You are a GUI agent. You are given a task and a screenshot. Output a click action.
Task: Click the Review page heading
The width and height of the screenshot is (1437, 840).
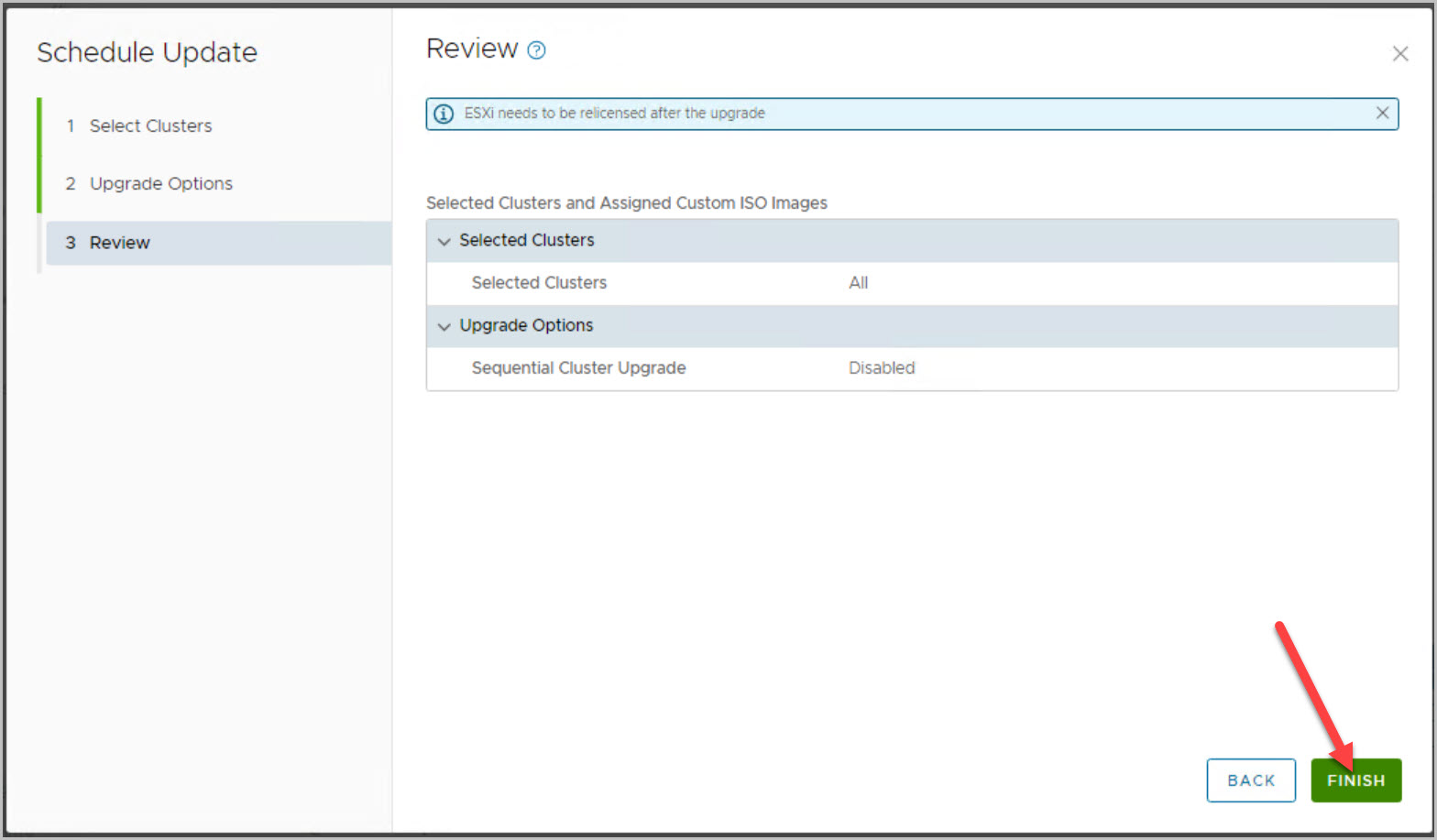[x=472, y=49]
